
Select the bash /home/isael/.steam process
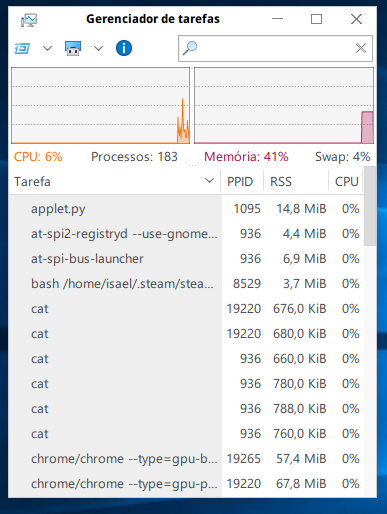pyautogui.click(x=186, y=284)
